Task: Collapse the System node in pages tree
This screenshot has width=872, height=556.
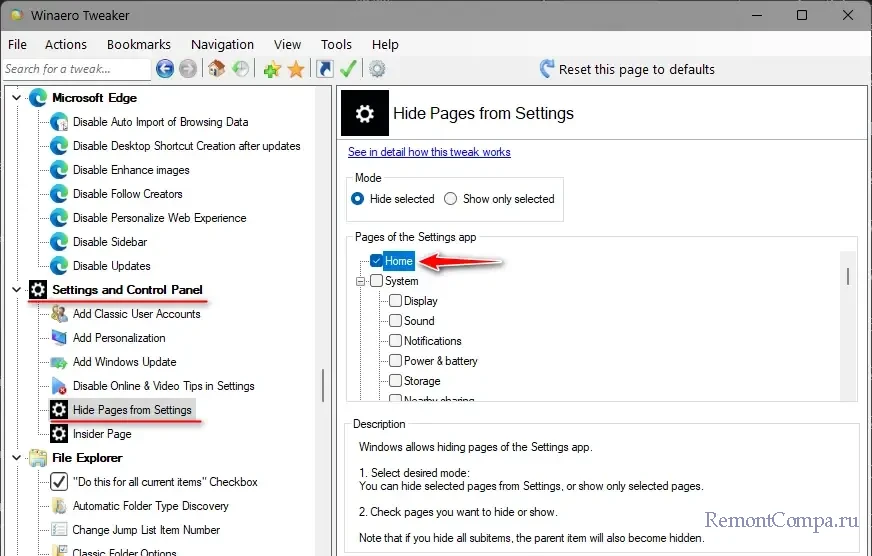Action: [361, 281]
